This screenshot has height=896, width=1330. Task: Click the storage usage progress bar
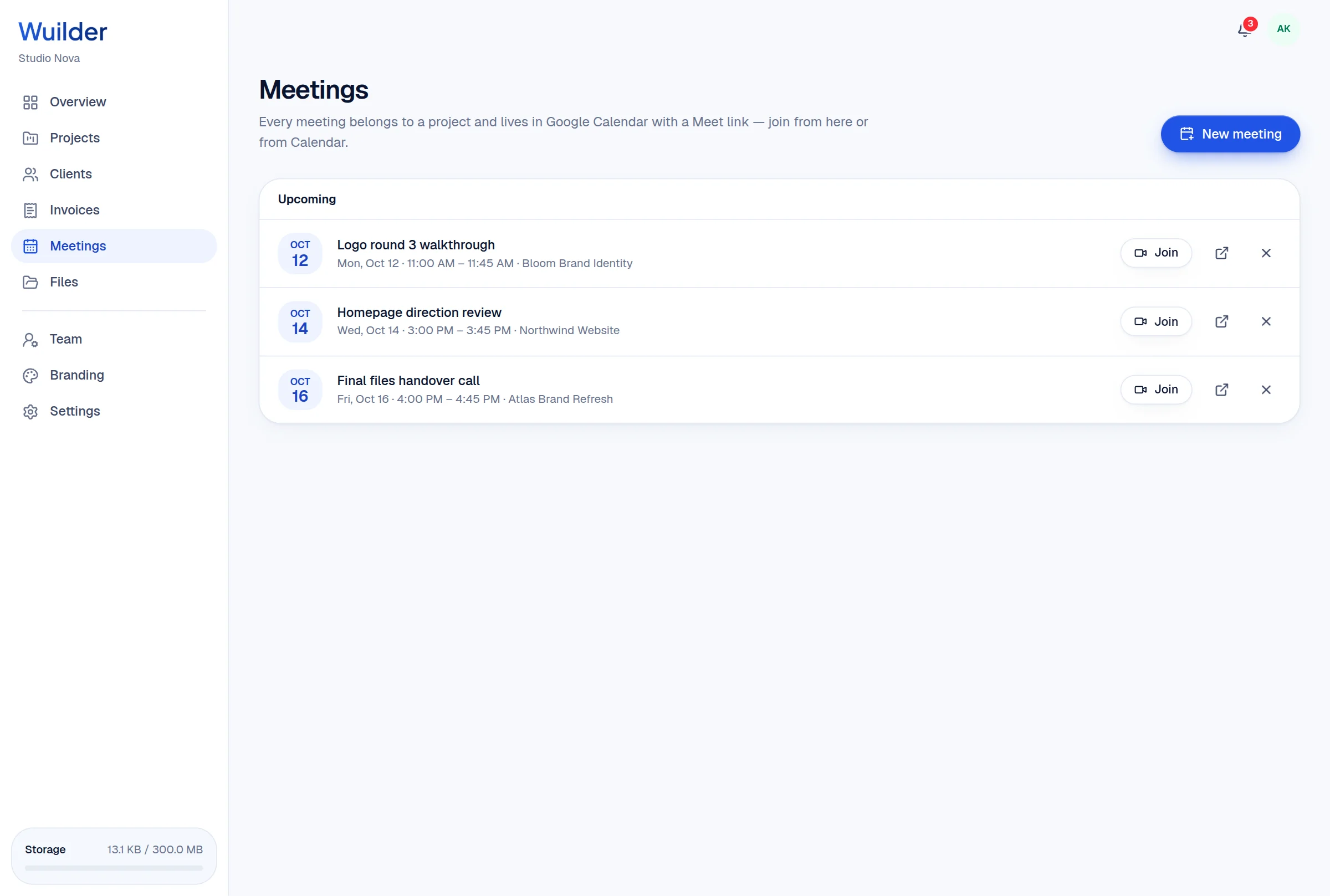coord(114,867)
